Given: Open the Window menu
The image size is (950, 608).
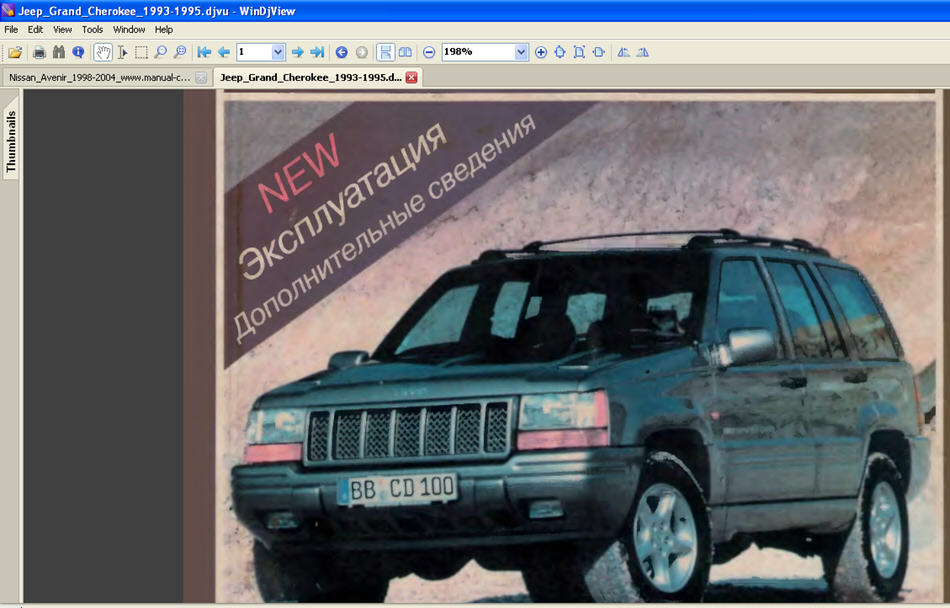Looking at the screenshot, I should click(129, 30).
